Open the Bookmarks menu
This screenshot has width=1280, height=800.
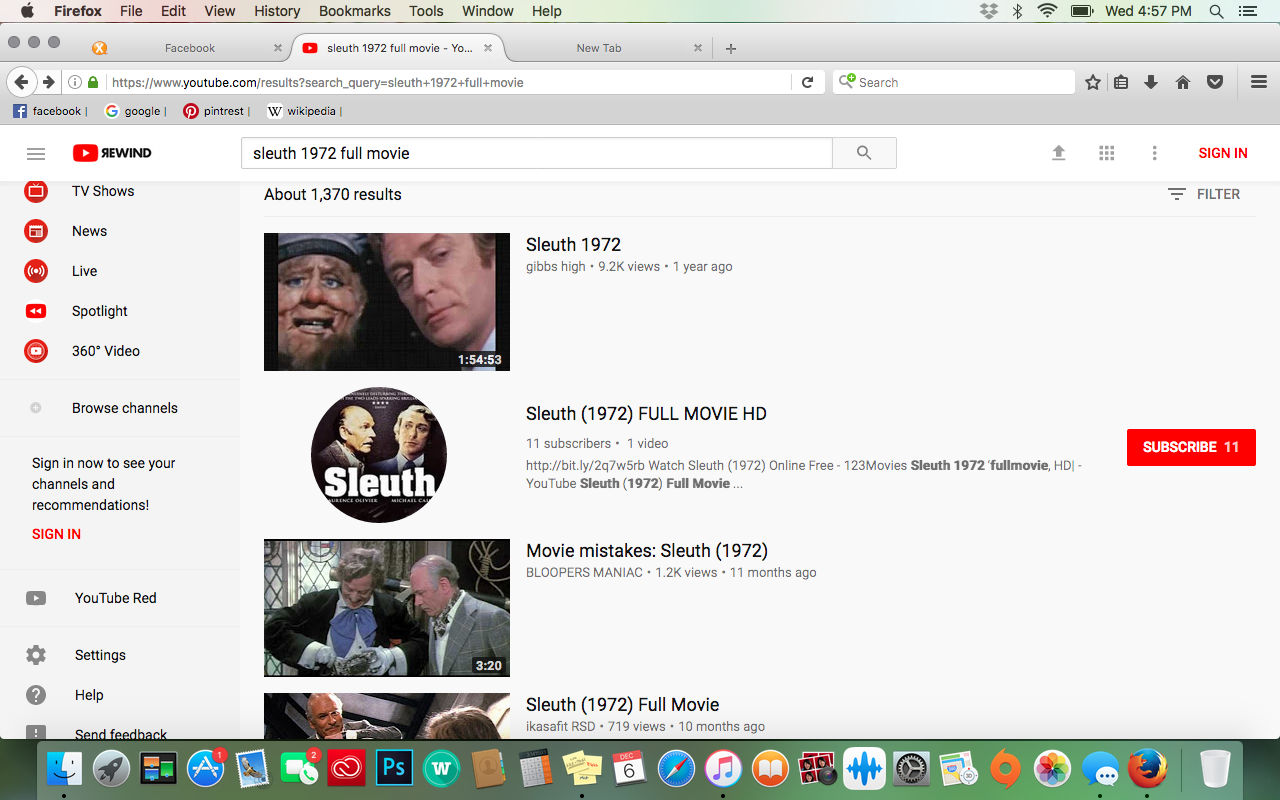[x=354, y=11]
